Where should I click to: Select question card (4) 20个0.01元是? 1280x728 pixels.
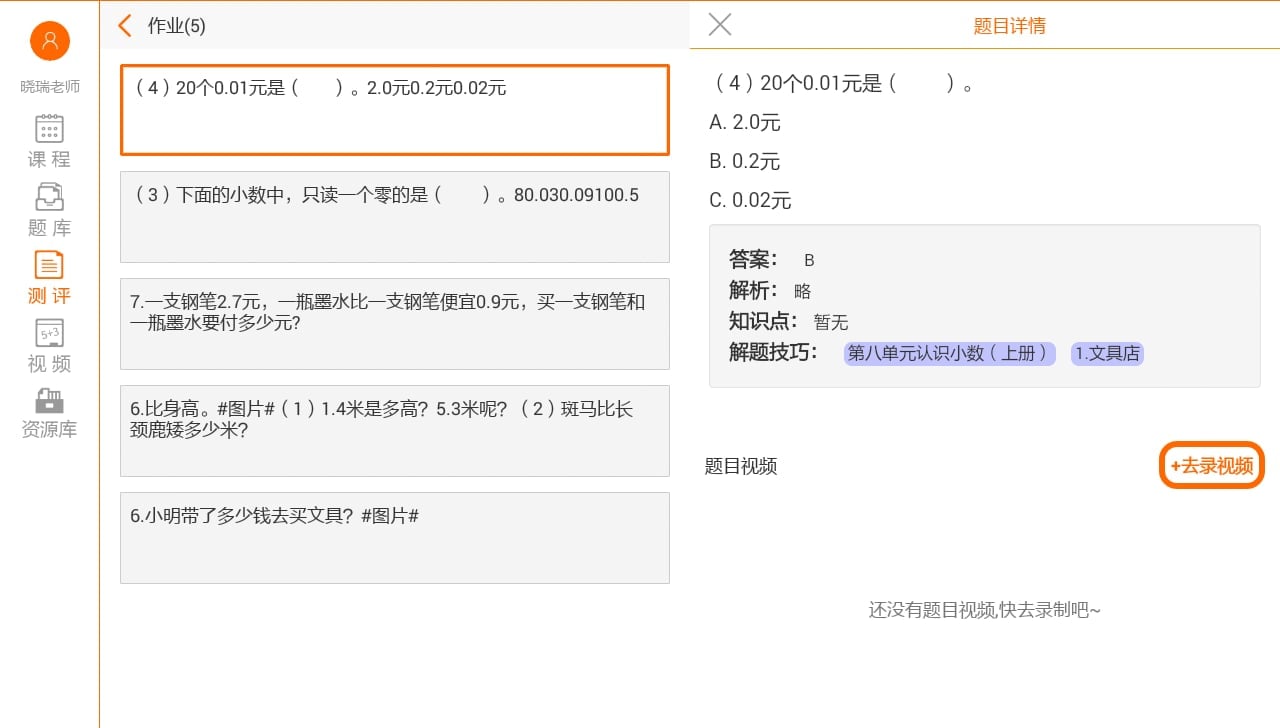click(395, 110)
